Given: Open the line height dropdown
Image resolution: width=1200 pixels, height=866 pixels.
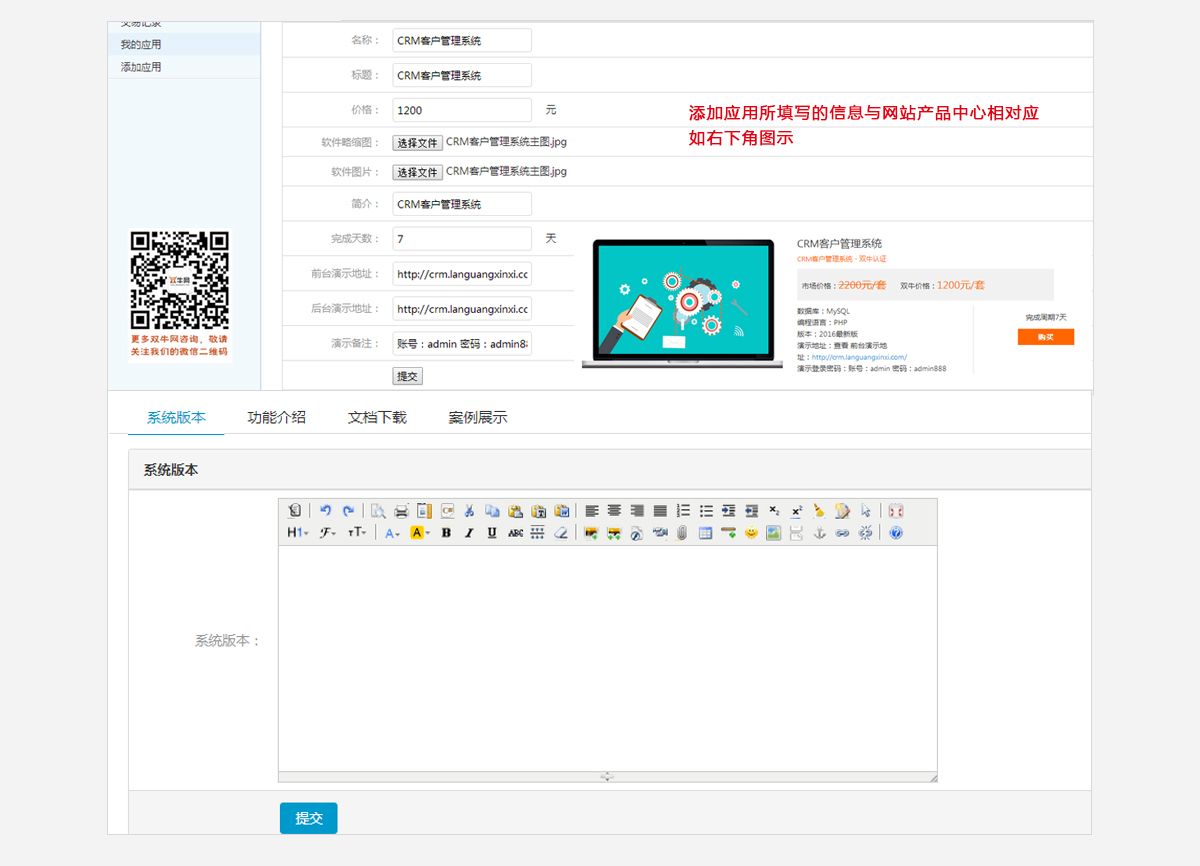Looking at the screenshot, I should point(538,533).
